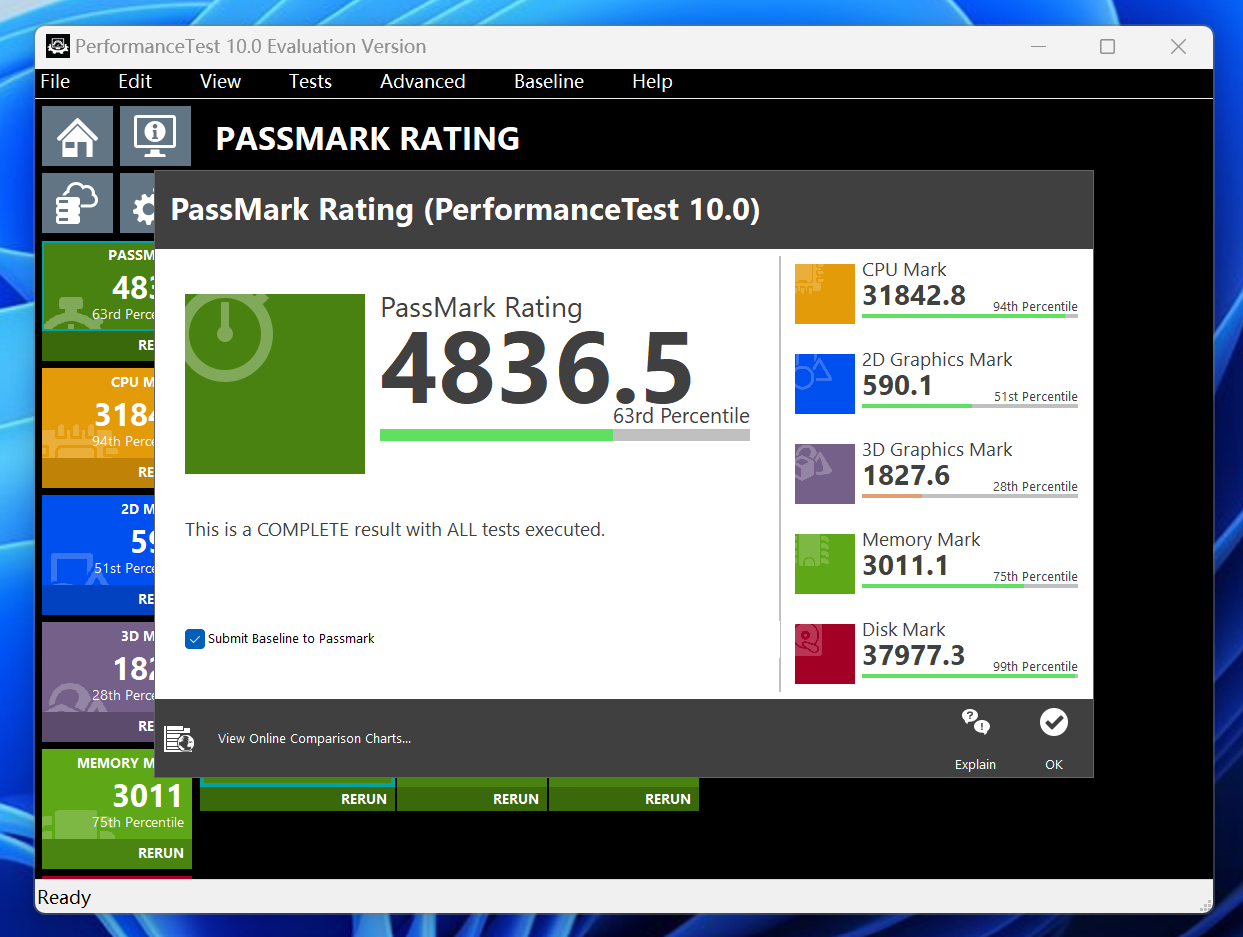Select the orange CPU Mark icon
Image resolution: width=1243 pixels, height=937 pixels.
825,294
